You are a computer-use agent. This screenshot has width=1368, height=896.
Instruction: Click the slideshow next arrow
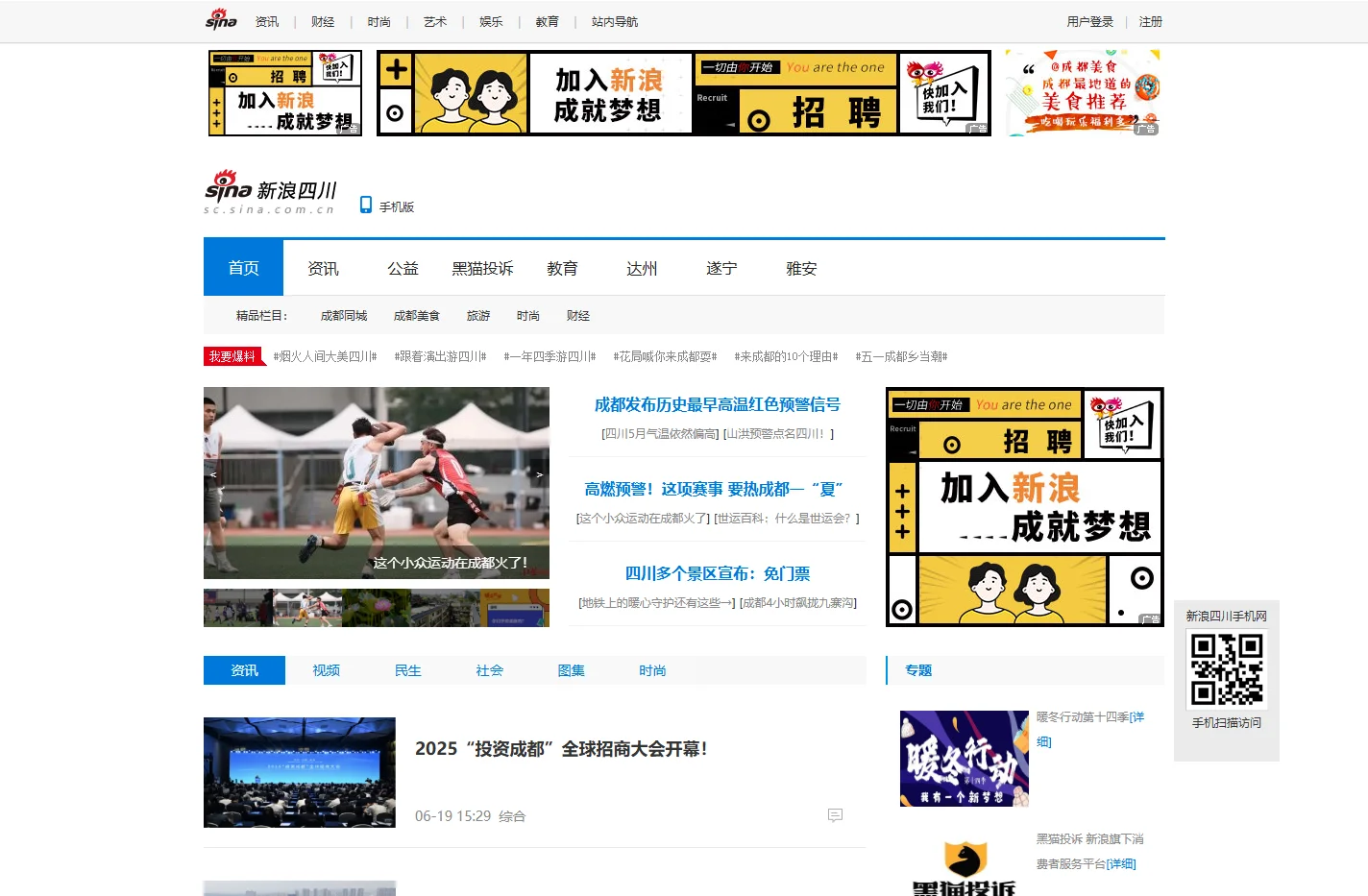pyautogui.click(x=539, y=474)
